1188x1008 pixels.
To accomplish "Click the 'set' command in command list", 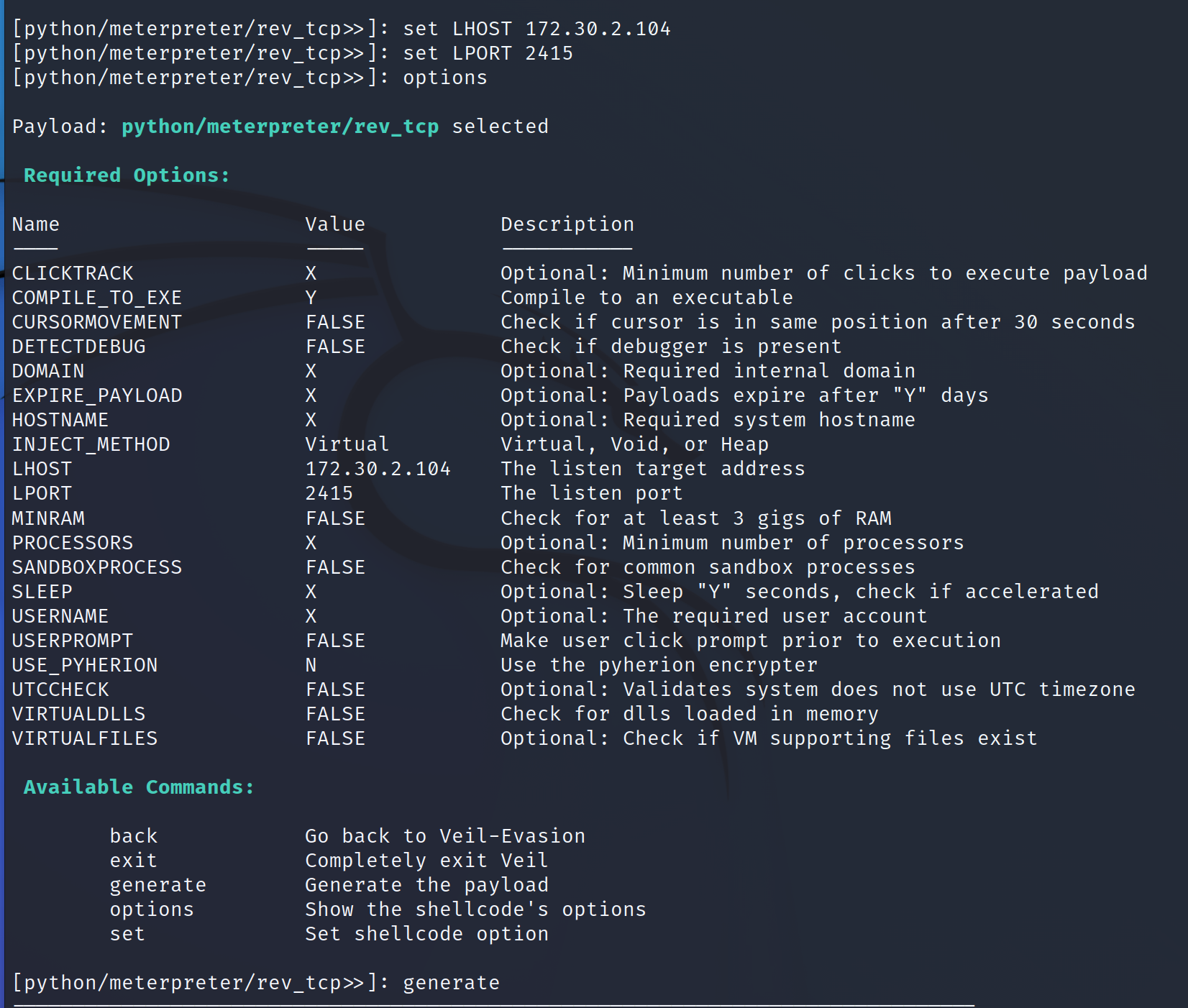I will pyautogui.click(x=127, y=934).
